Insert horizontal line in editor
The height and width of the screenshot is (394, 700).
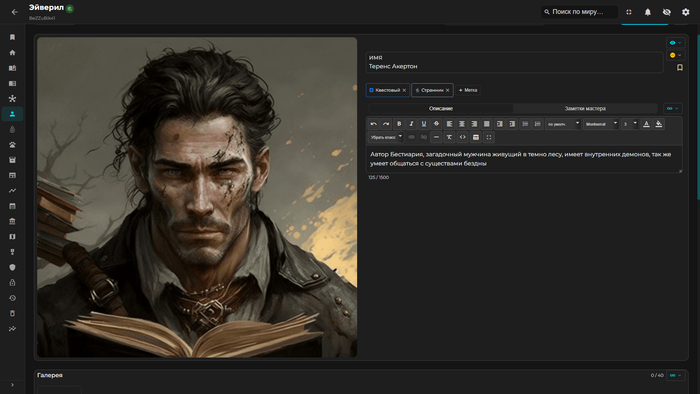(x=436, y=137)
